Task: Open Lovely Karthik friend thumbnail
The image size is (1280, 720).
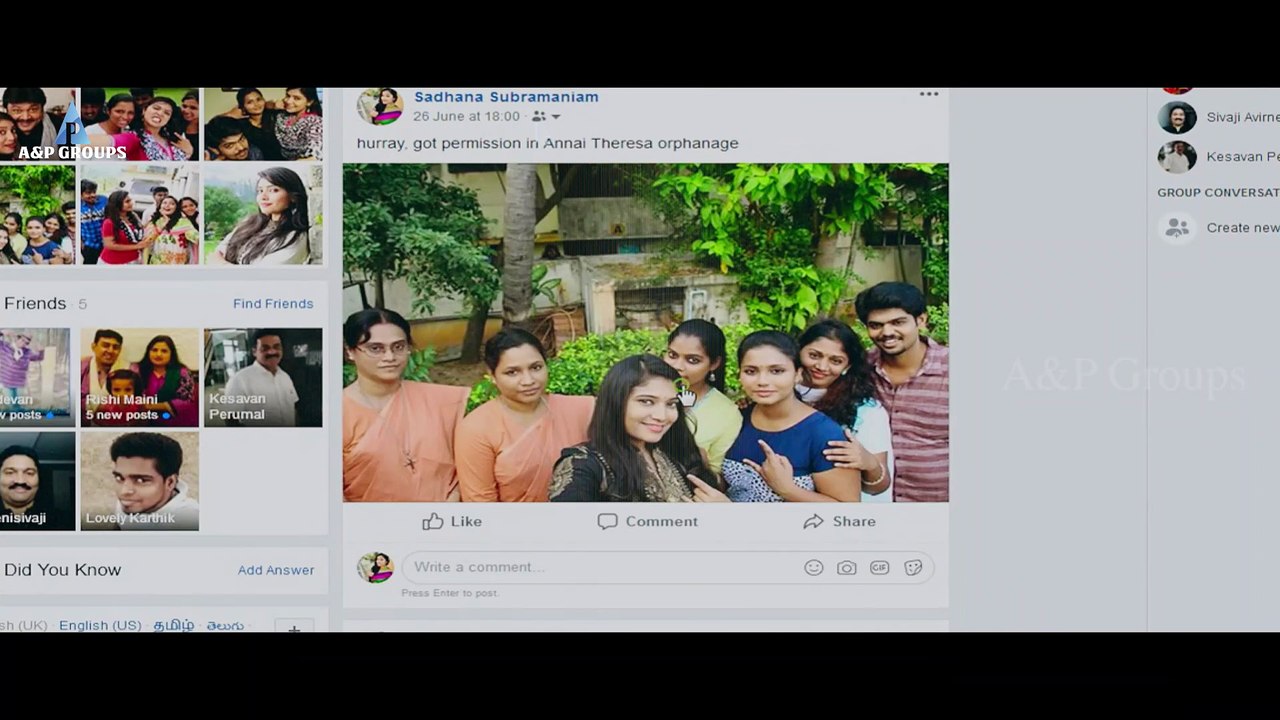Action: [x=140, y=481]
